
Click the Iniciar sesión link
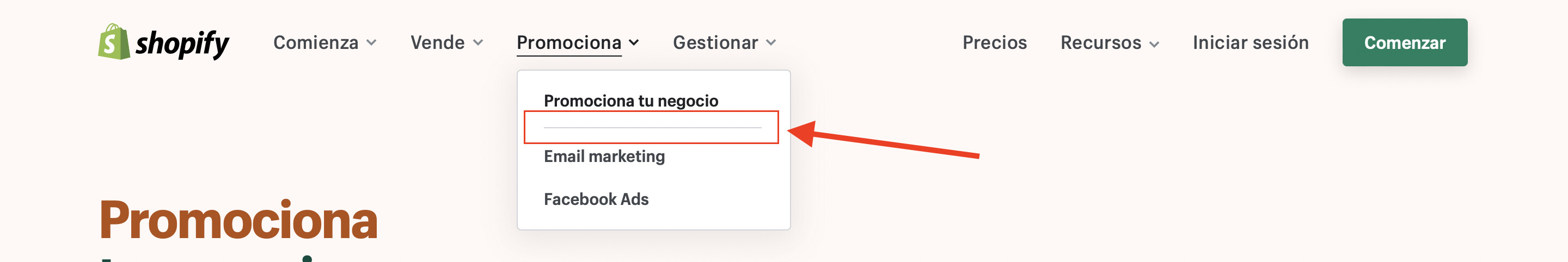click(x=1250, y=42)
